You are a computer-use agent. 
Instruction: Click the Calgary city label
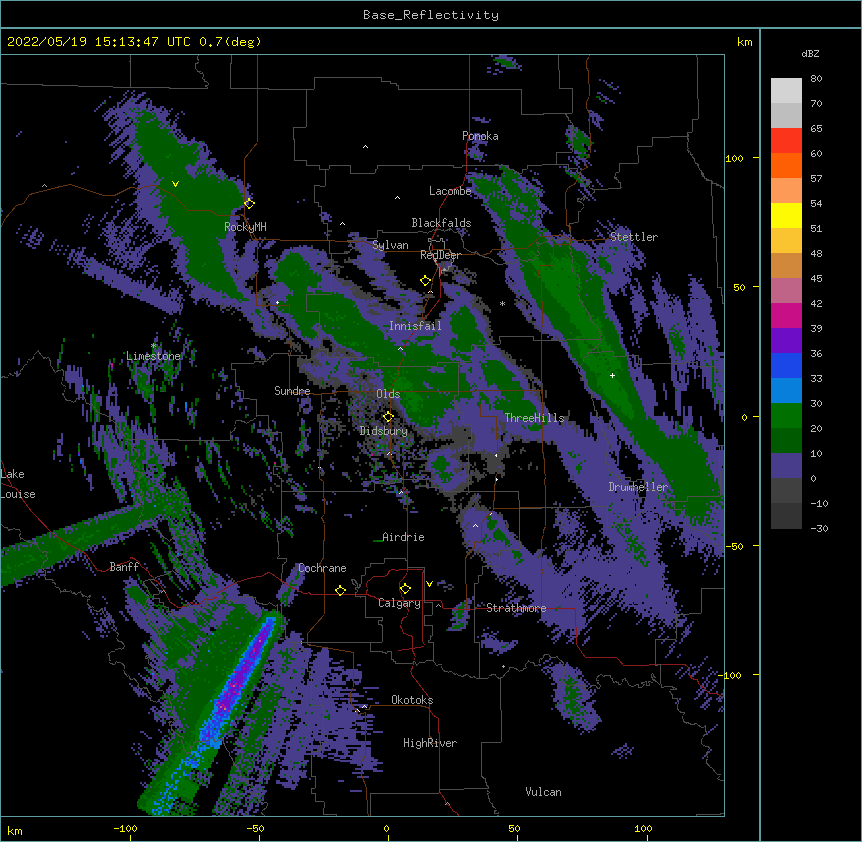[x=399, y=603]
